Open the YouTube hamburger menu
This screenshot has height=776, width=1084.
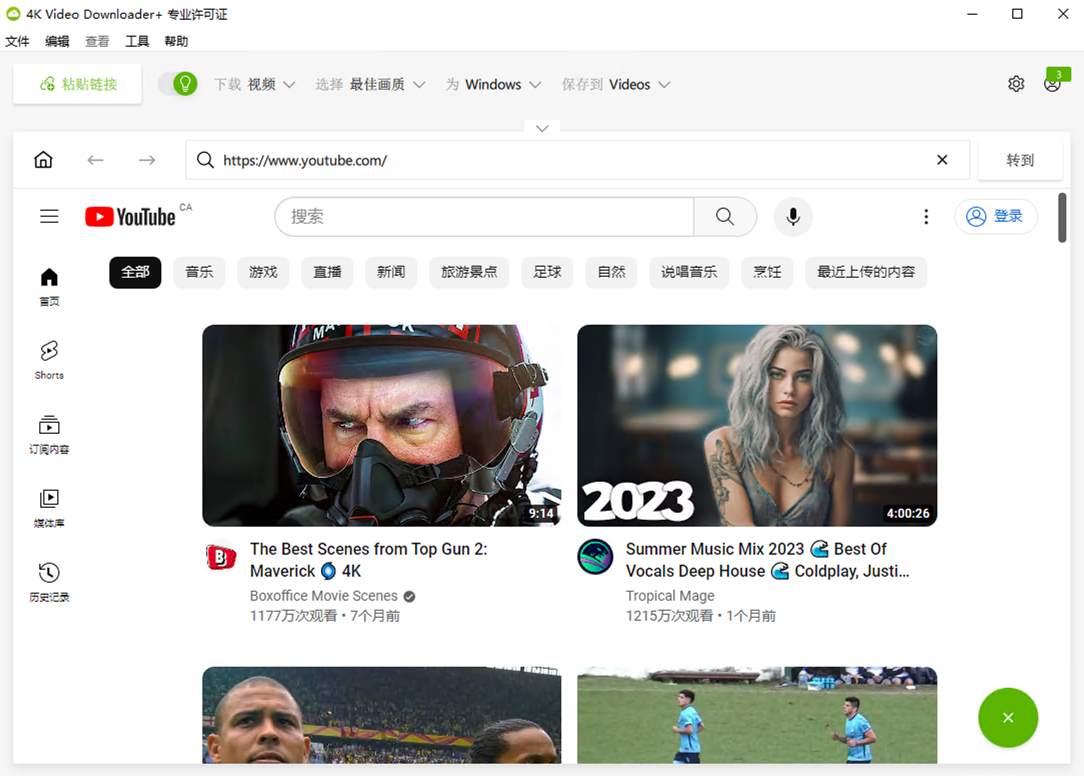tap(49, 216)
